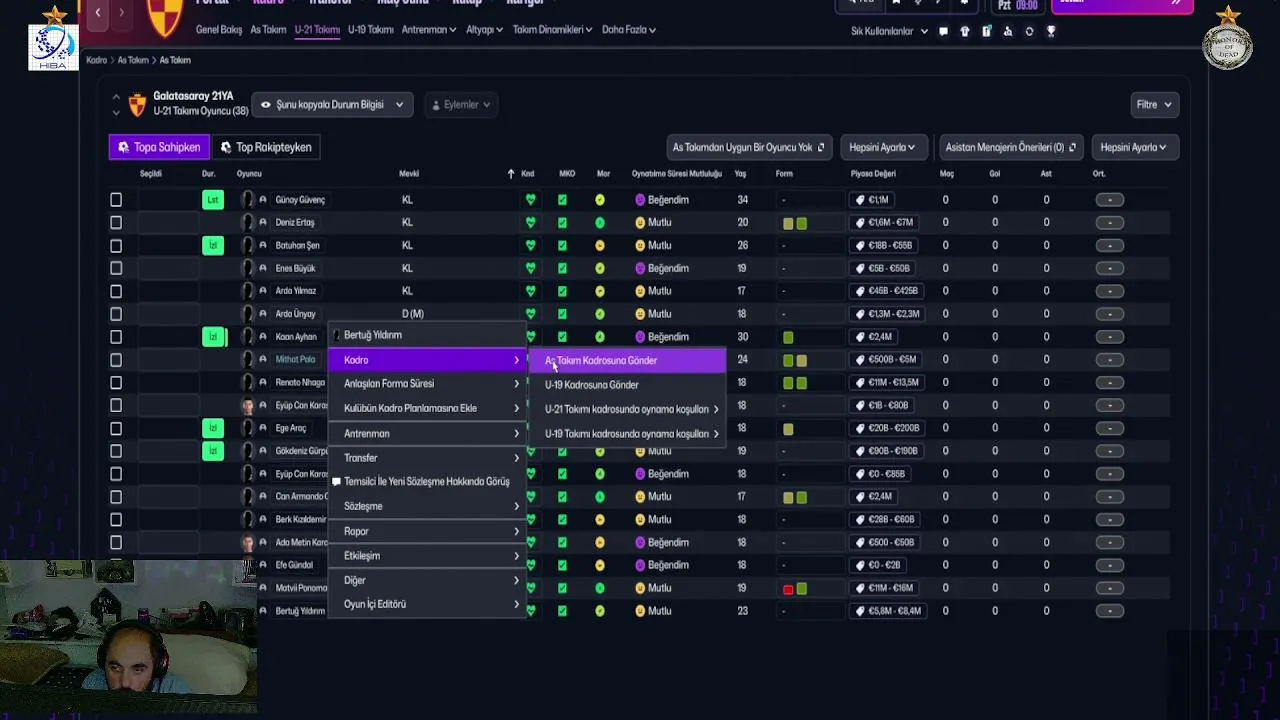The image size is (1280, 720).
Task: Expand the Daha Fazla dropdown
Action: 629,30
